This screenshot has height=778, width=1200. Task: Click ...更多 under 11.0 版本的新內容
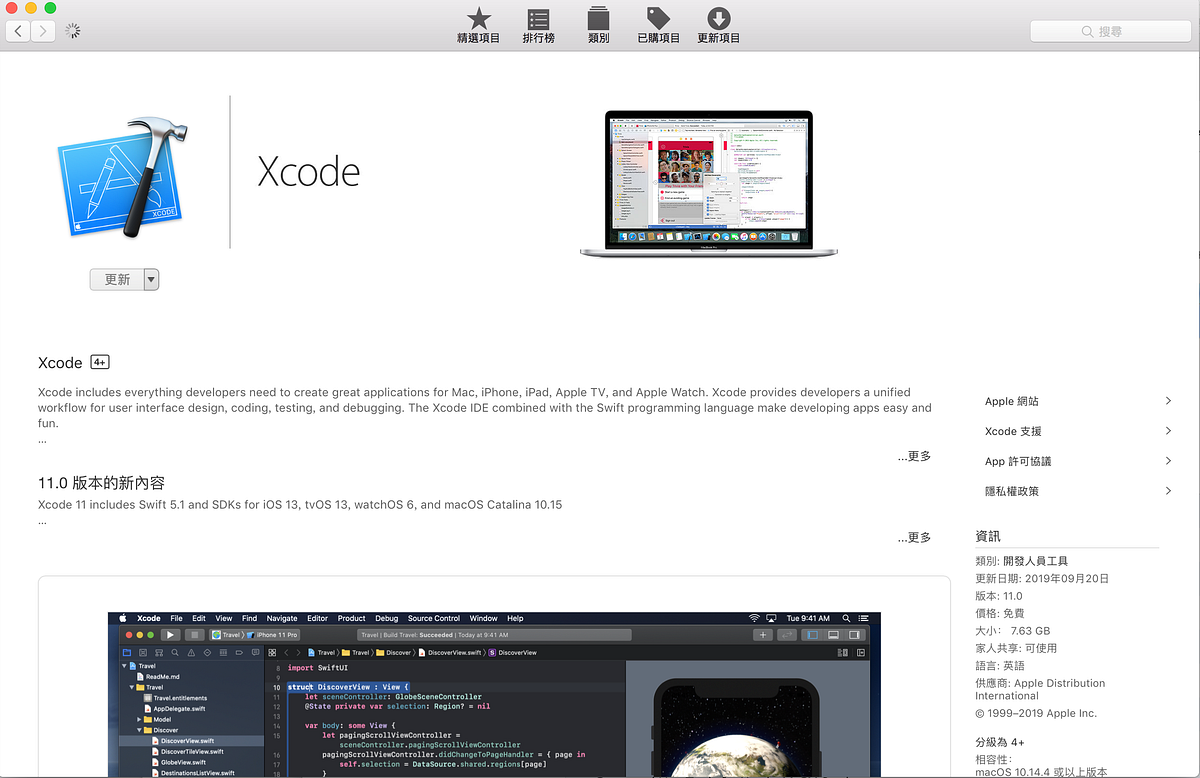tap(913, 537)
